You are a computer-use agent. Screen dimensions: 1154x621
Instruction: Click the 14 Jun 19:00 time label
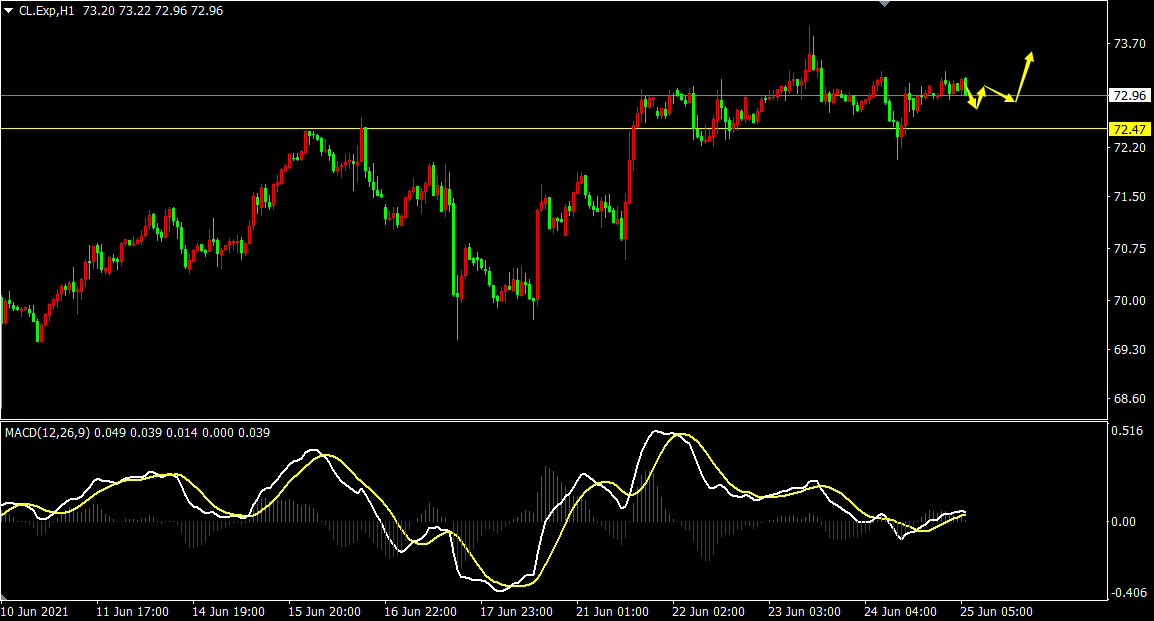228,612
